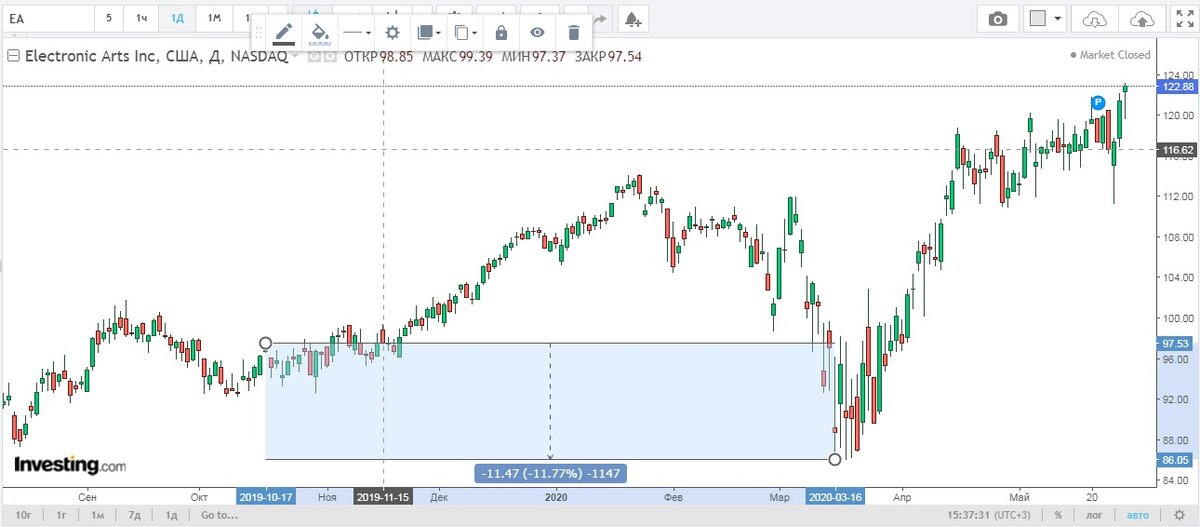
Task: Click the bottom-right anchor of price range
Action: (836, 459)
